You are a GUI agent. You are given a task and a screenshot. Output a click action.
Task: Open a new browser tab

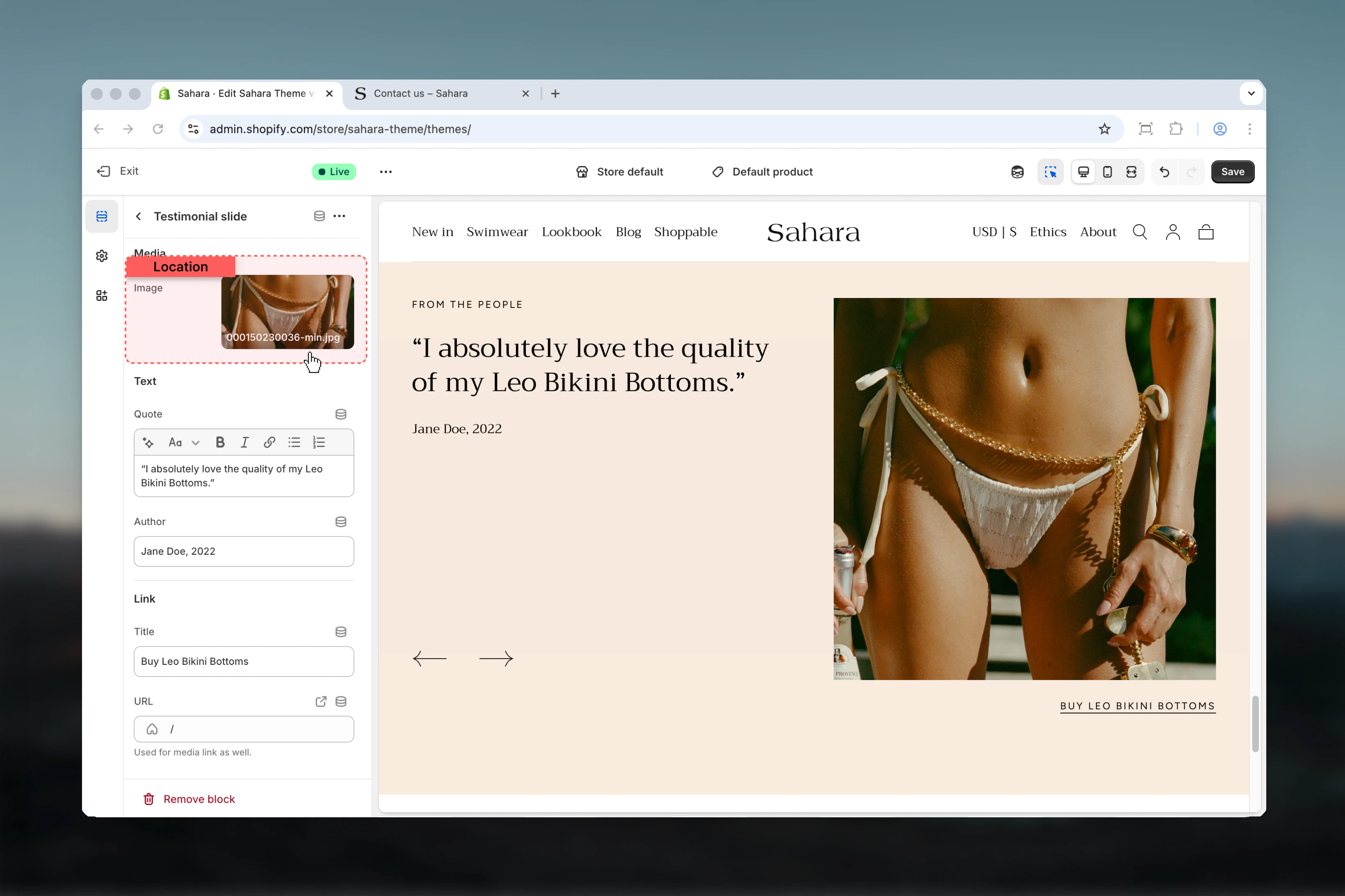click(x=556, y=94)
